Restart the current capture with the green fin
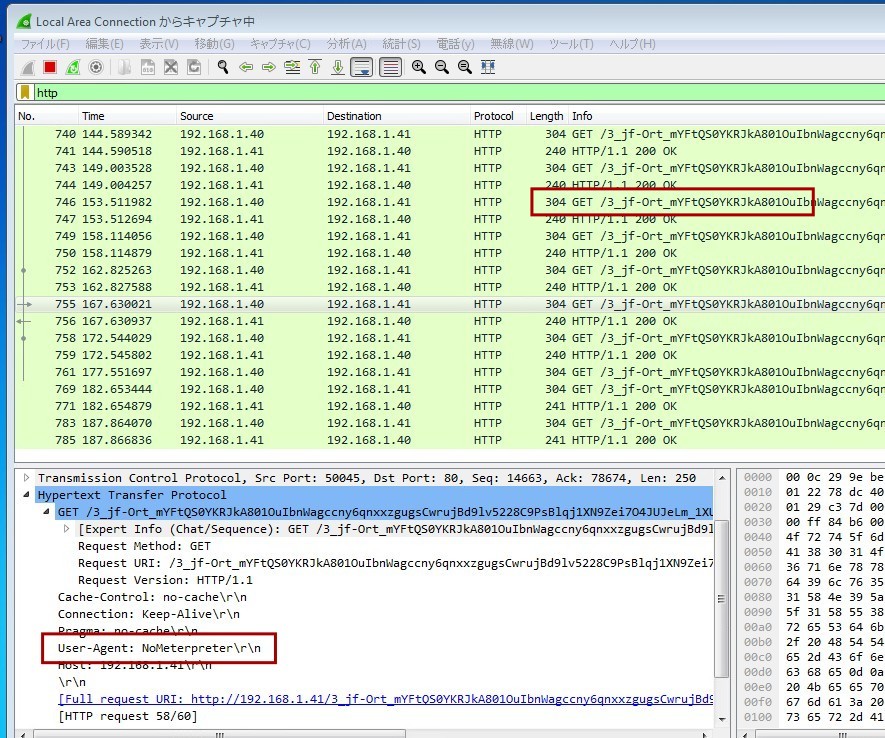This screenshot has width=885, height=738. tap(73, 68)
